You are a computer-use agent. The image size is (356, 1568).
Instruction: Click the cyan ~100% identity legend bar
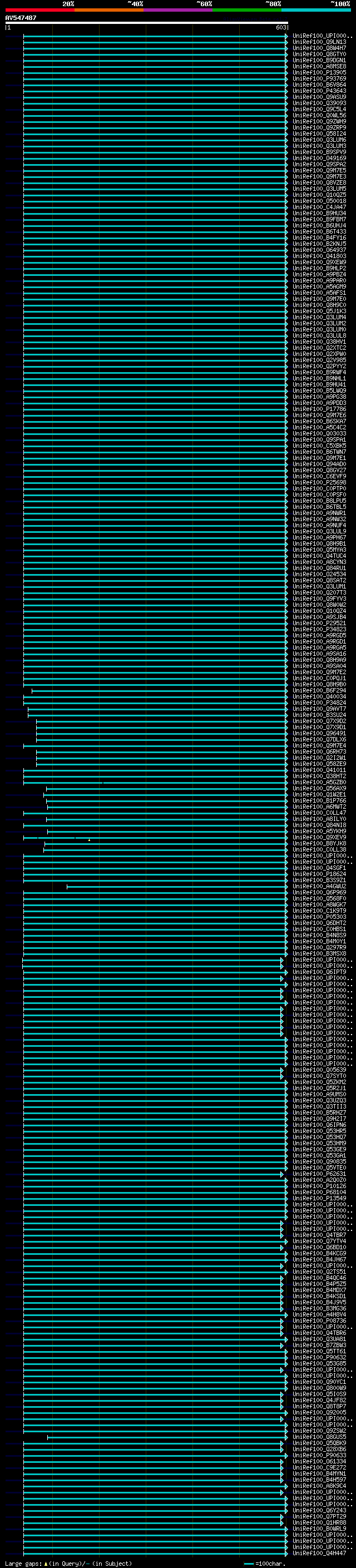click(316, 11)
